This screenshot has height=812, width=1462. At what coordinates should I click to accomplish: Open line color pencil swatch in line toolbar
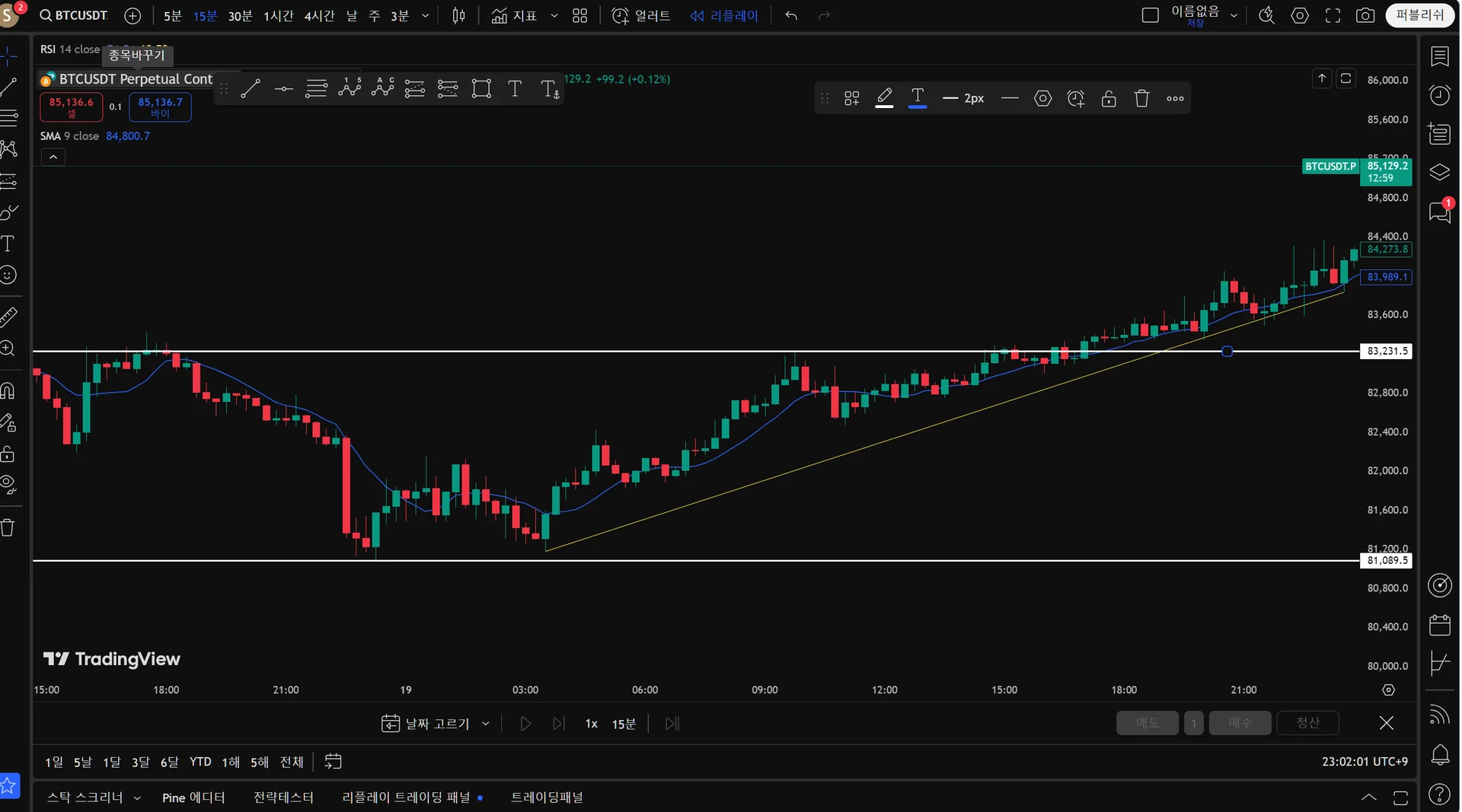click(x=884, y=98)
